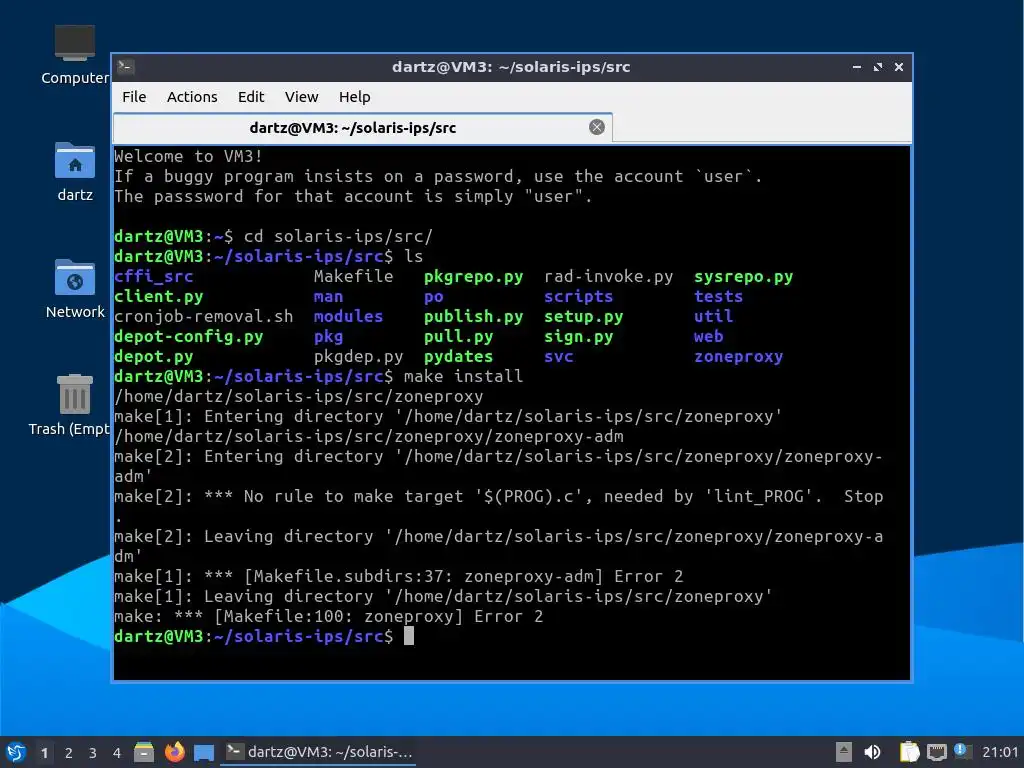This screenshot has width=1024, height=768.
Task: Click the 'client.py' file name
Action: 159,296
